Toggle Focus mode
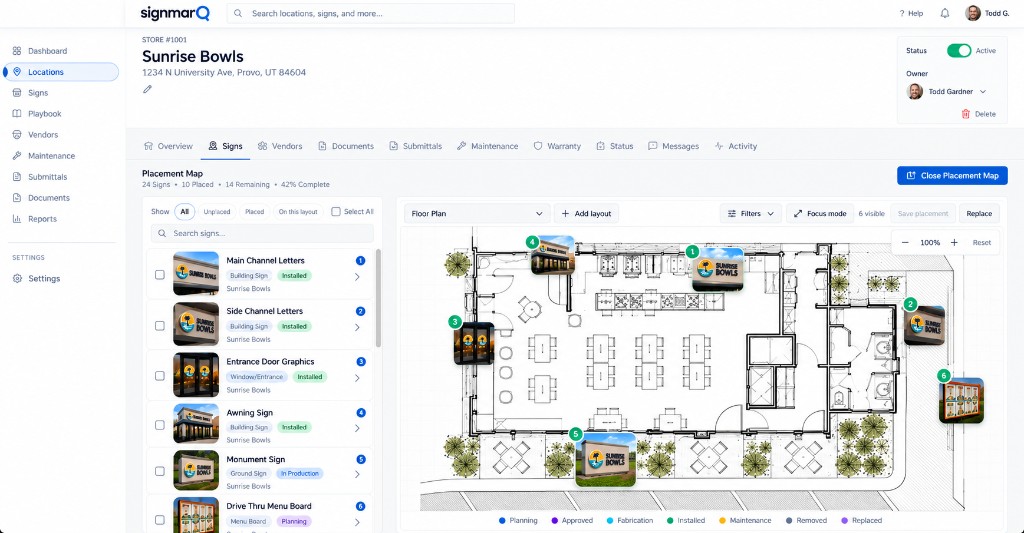 pyautogui.click(x=820, y=214)
